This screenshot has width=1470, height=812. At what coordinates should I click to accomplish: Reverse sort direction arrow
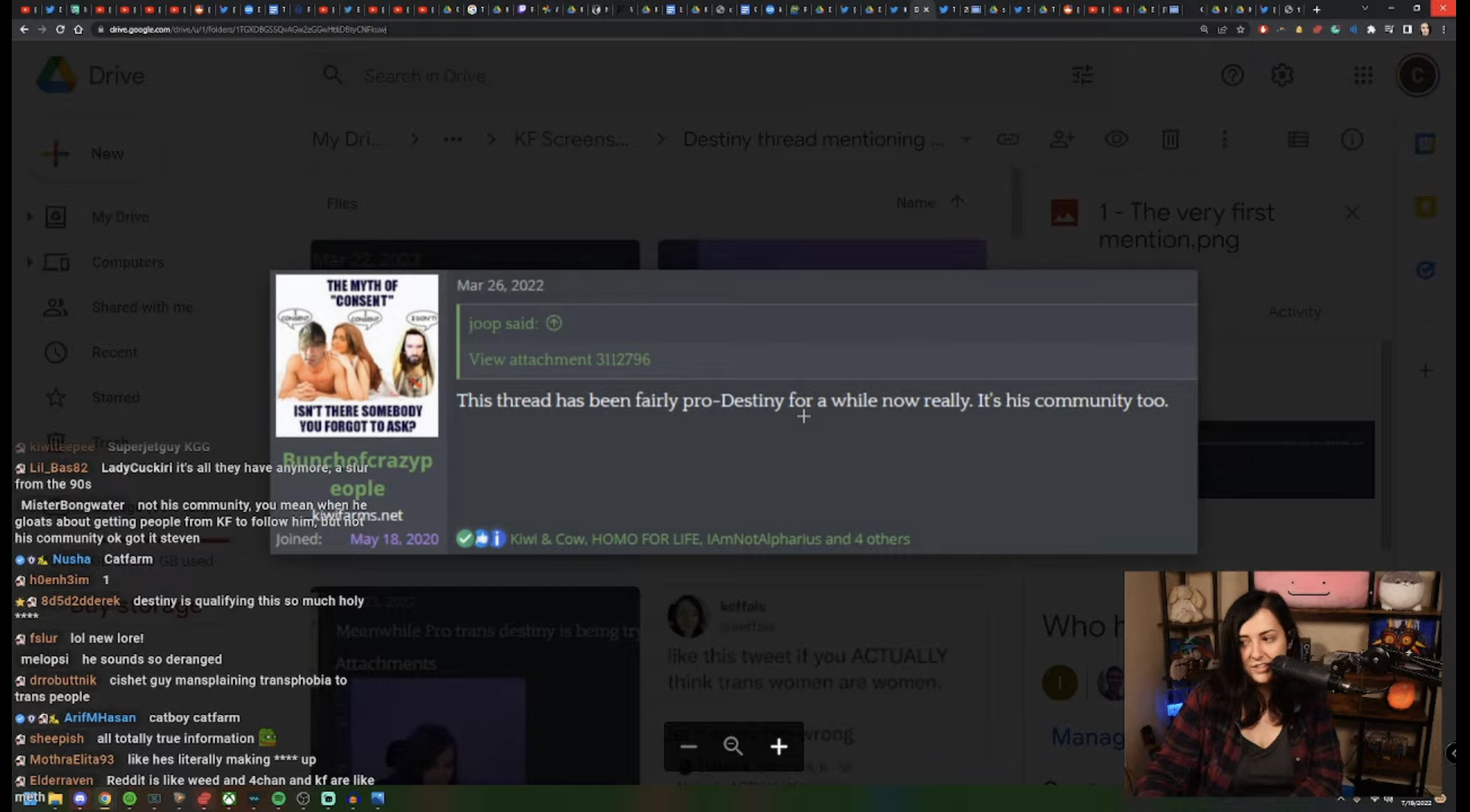[x=958, y=201]
